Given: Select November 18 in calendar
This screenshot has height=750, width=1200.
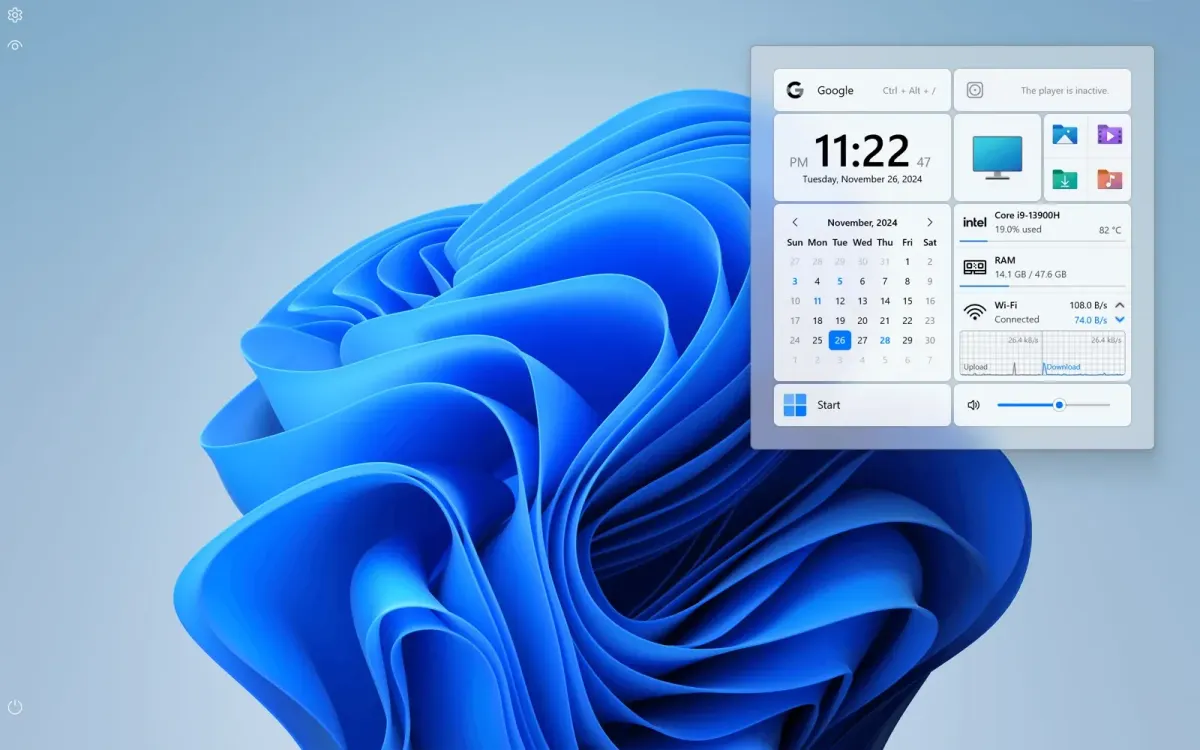Looking at the screenshot, I should point(817,321).
